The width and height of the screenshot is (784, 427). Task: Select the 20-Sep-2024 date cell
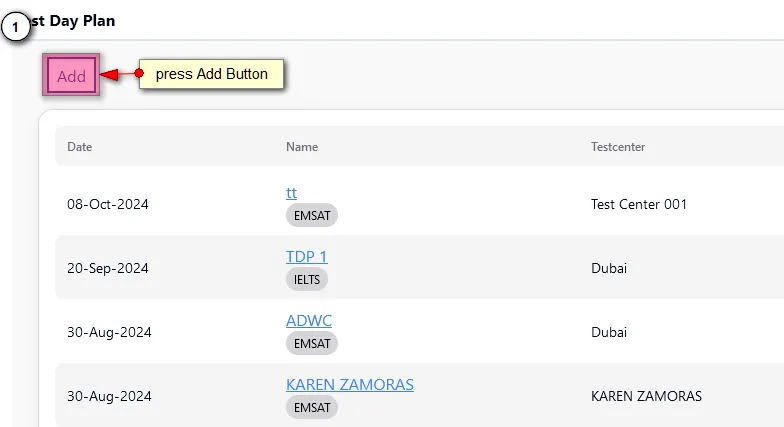(108, 268)
